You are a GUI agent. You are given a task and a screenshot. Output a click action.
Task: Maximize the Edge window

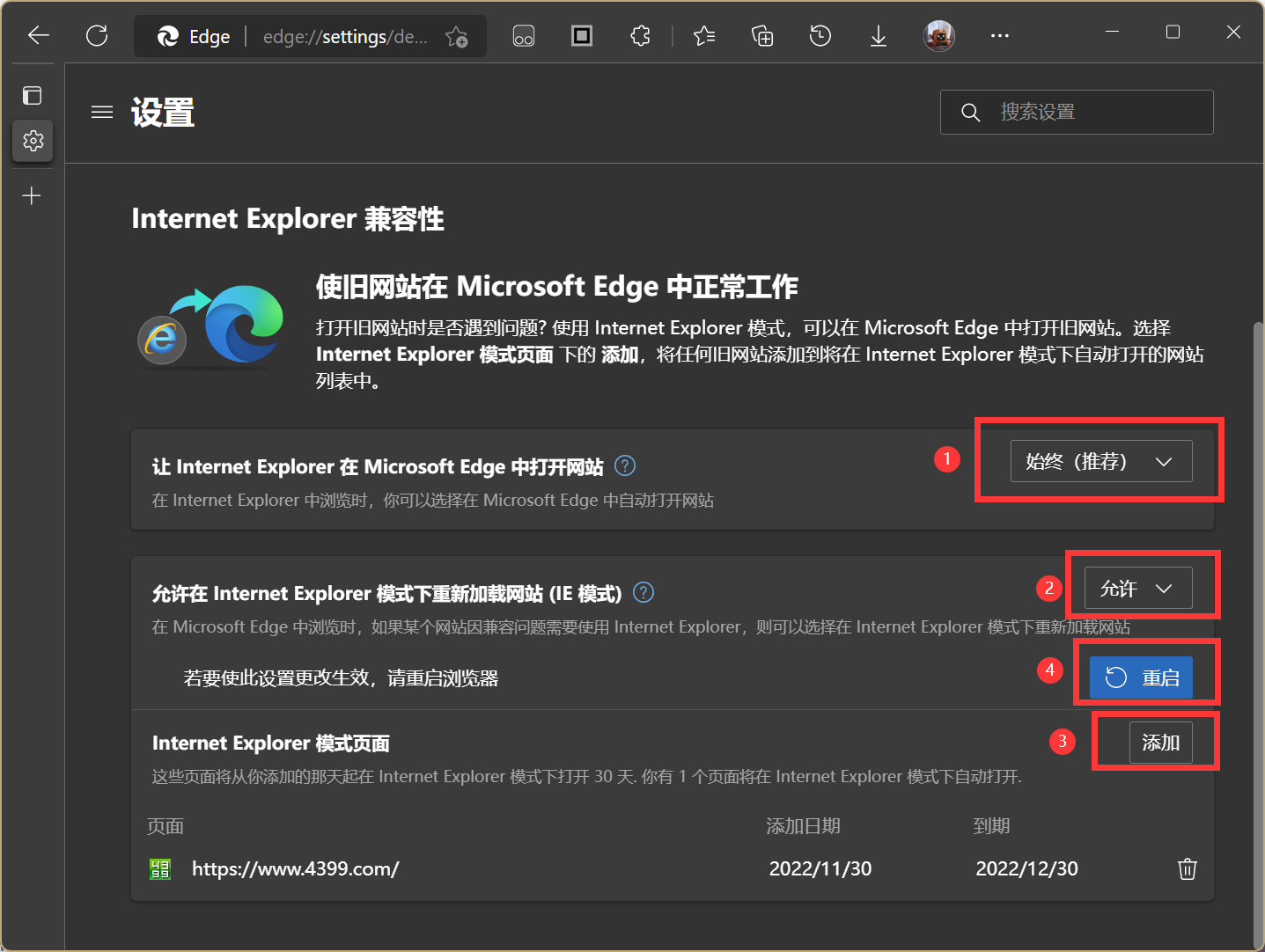pos(1173,32)
